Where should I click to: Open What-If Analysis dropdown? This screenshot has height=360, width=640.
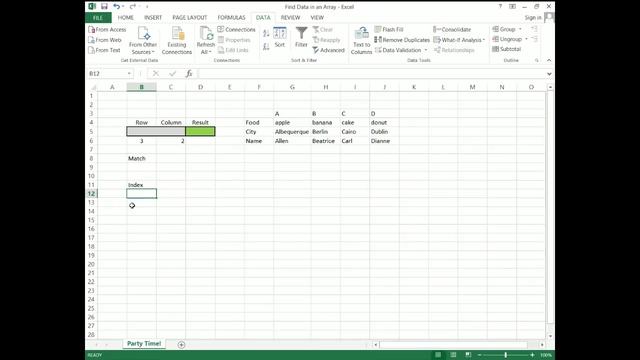(459, 40)
